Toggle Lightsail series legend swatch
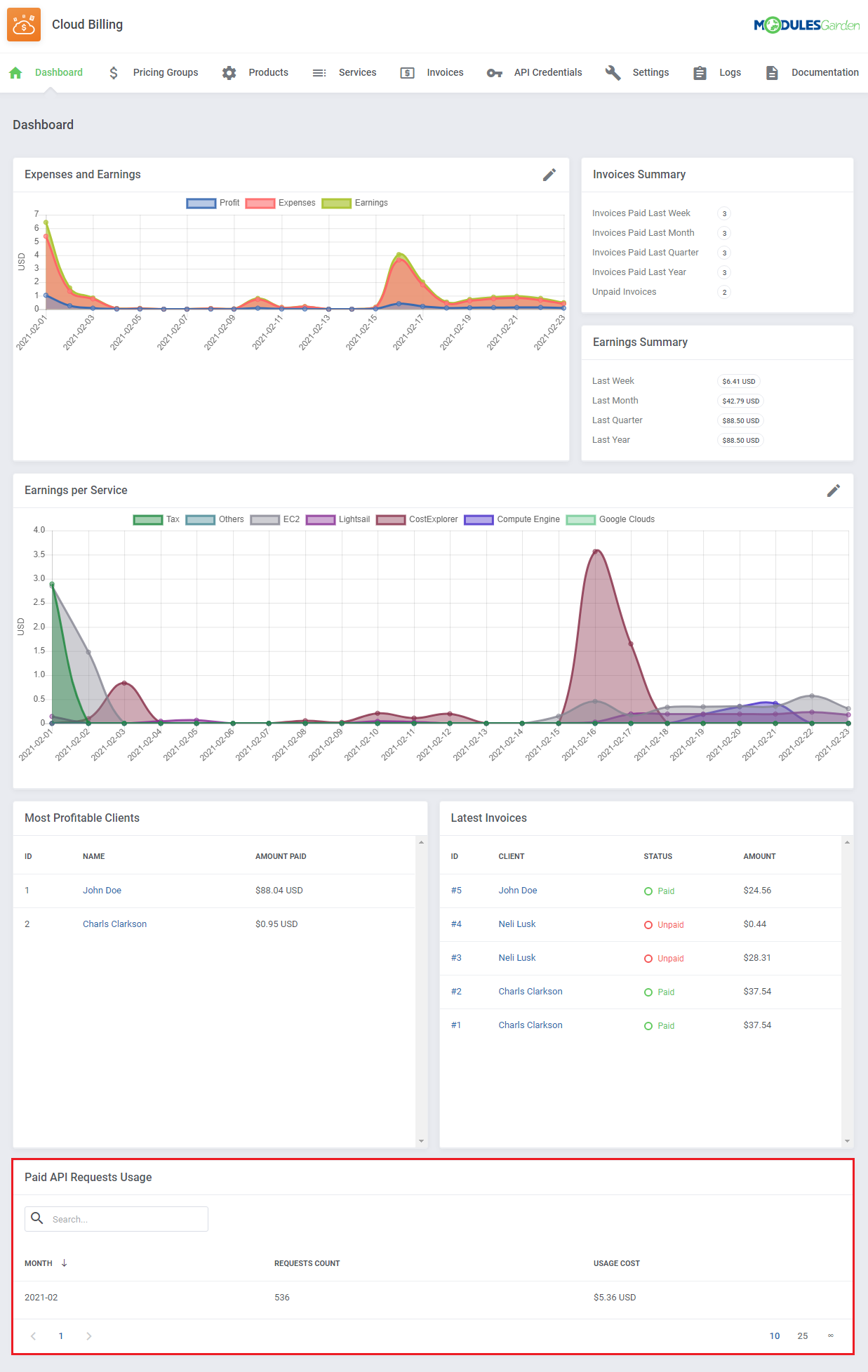 [321, 520]
